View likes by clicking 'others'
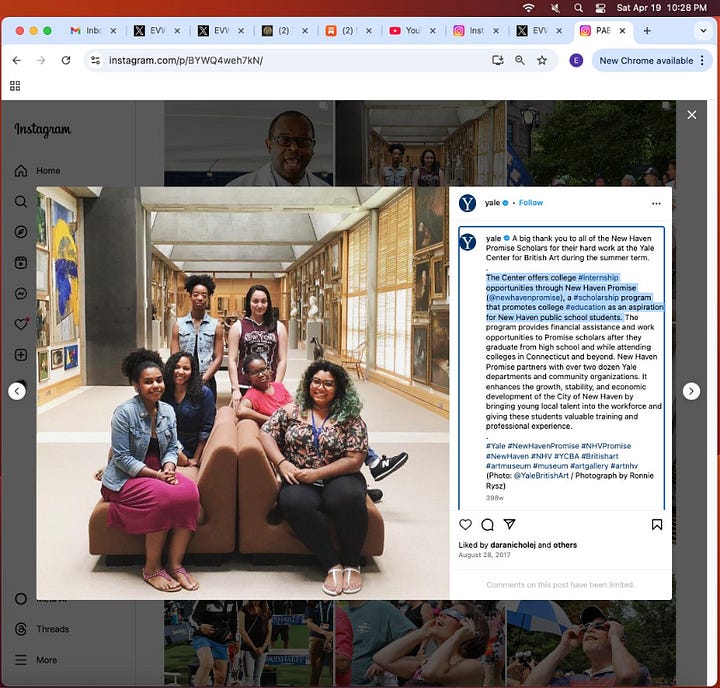This screenshot has height=688, width=720. point(565,545)
